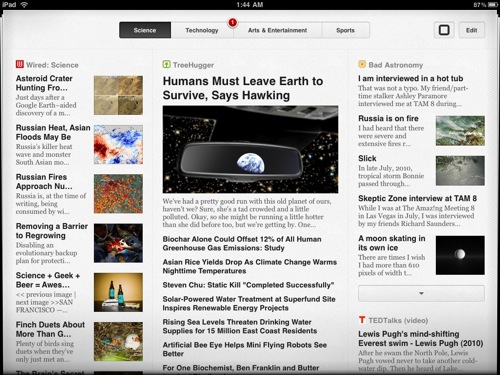Open 'Russian Fires Approach Nu...' headline
This screenshot has width=500, height=375.
pos(44,182)
